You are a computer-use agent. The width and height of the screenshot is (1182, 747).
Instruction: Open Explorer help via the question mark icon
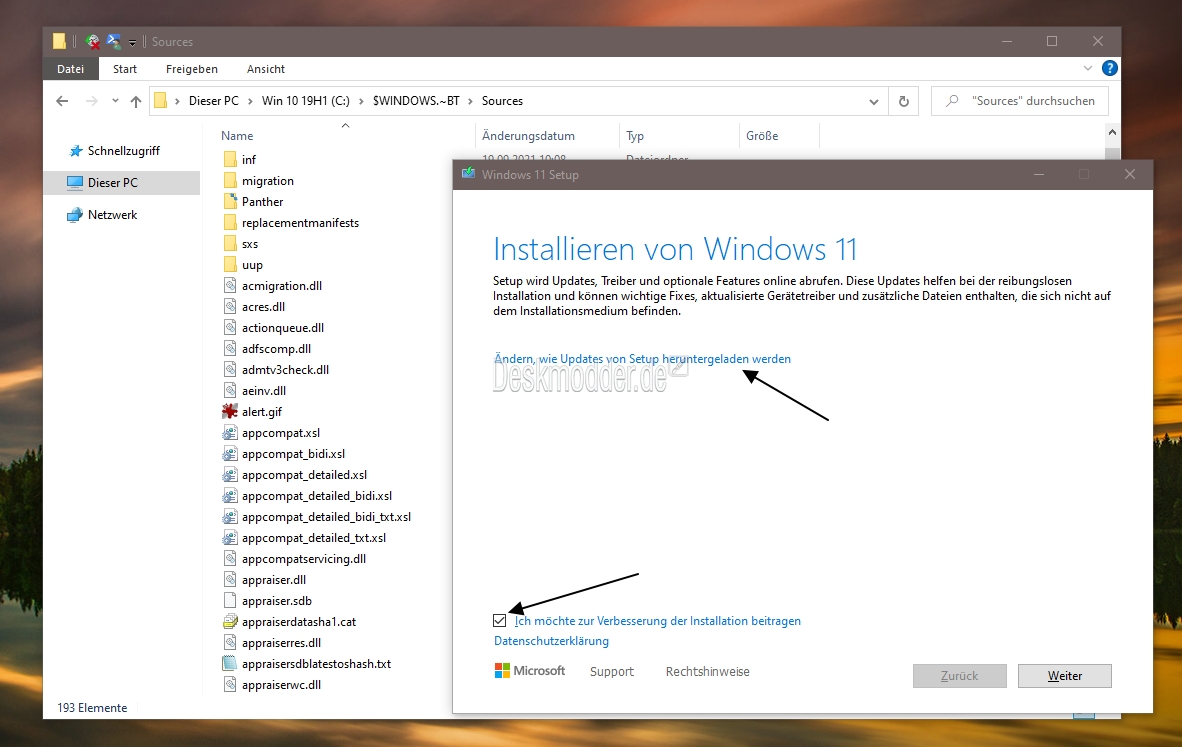1110,69
